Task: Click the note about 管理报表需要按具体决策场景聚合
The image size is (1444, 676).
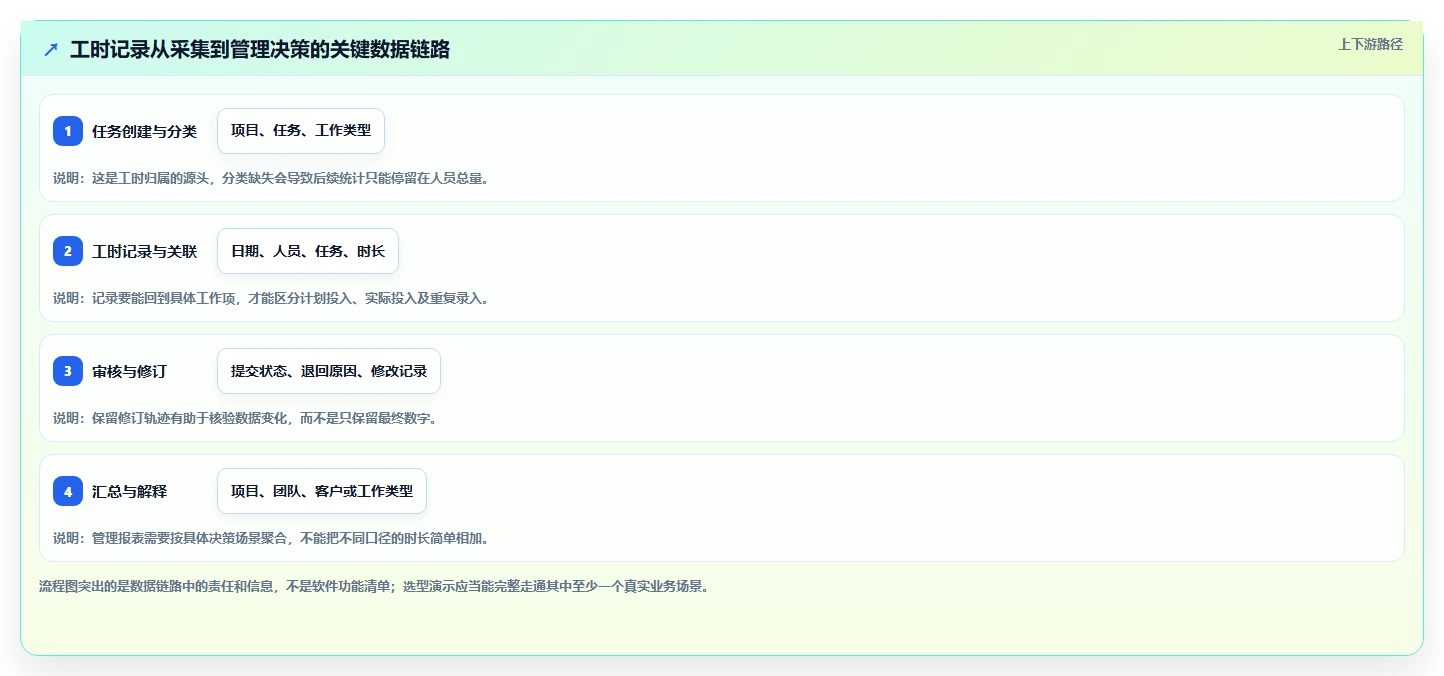Action: [x=271, y=538]
